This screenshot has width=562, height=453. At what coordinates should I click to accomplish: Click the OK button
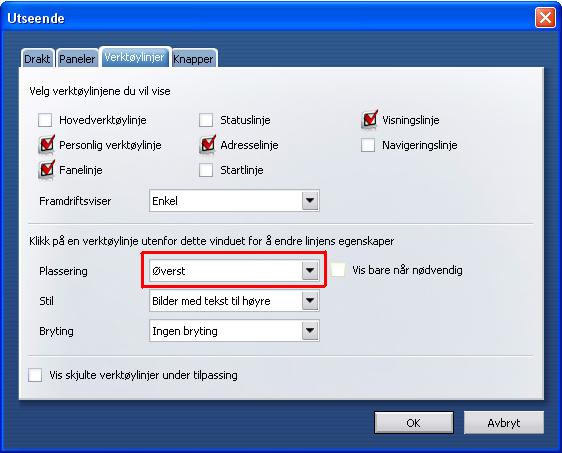coord(414,423)
